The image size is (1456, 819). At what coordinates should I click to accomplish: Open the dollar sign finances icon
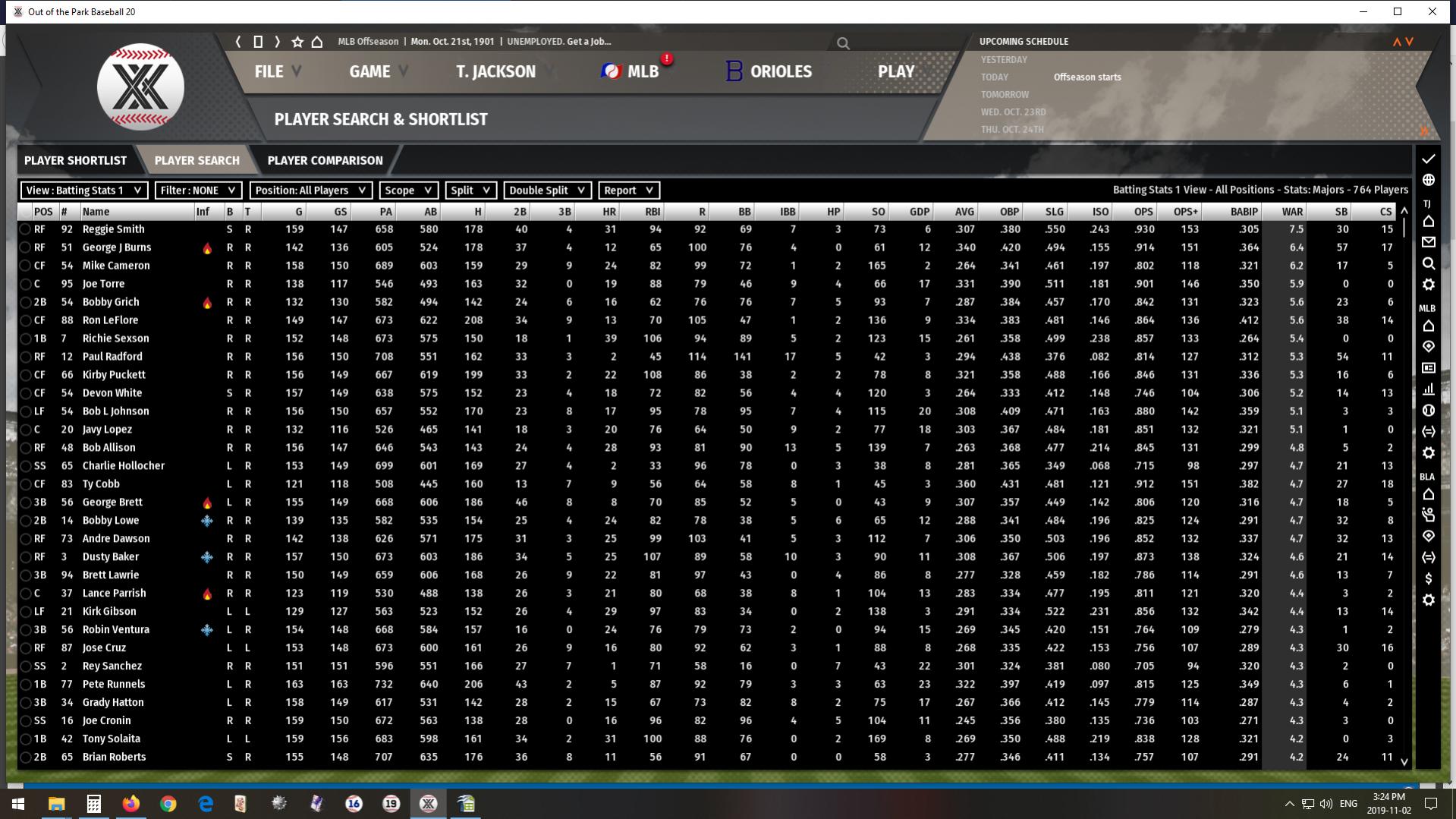click(1428, 578)
